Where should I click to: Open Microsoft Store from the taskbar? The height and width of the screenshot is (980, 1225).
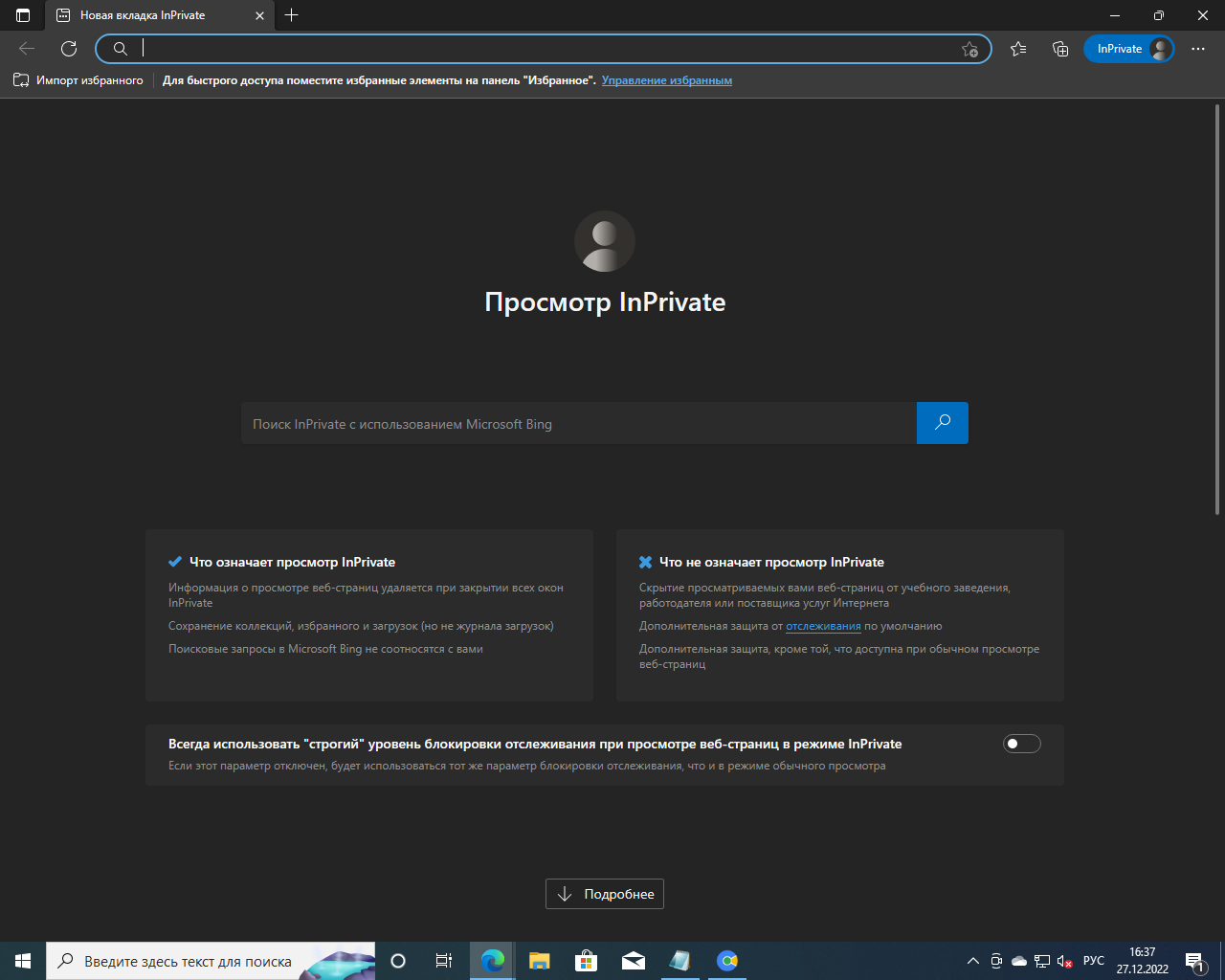586,961
